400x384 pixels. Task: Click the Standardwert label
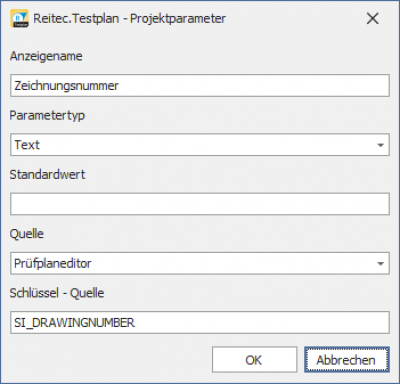(47, 174)
